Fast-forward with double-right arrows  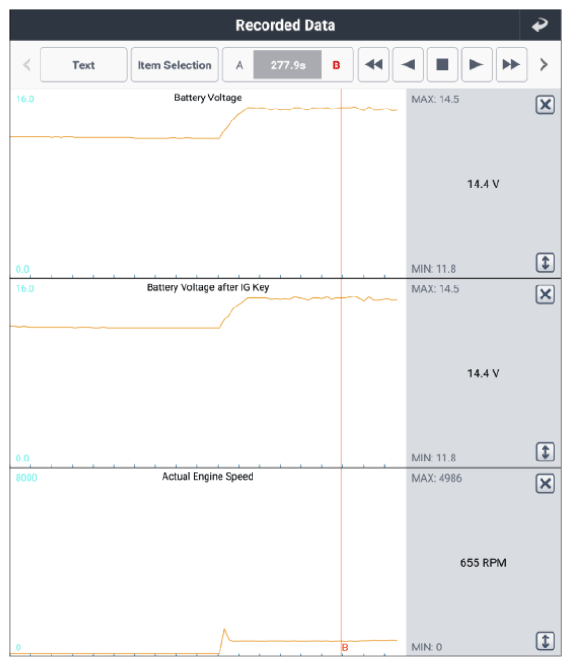pyautogui.click(x=512, y=65)
